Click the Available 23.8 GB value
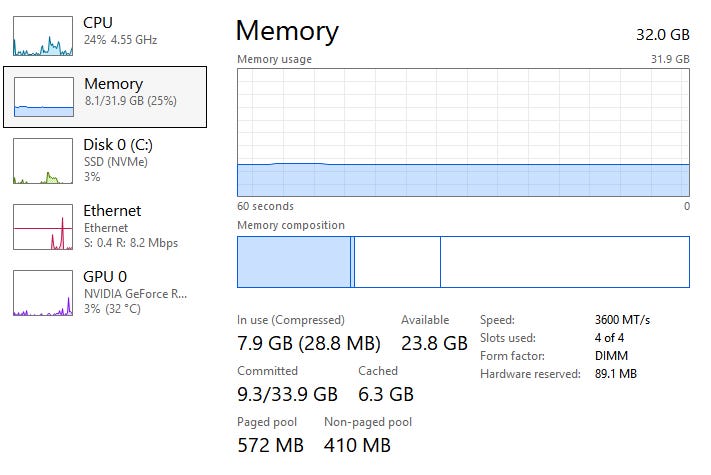The width and height of the screenshot is (711, 475). 434,344
